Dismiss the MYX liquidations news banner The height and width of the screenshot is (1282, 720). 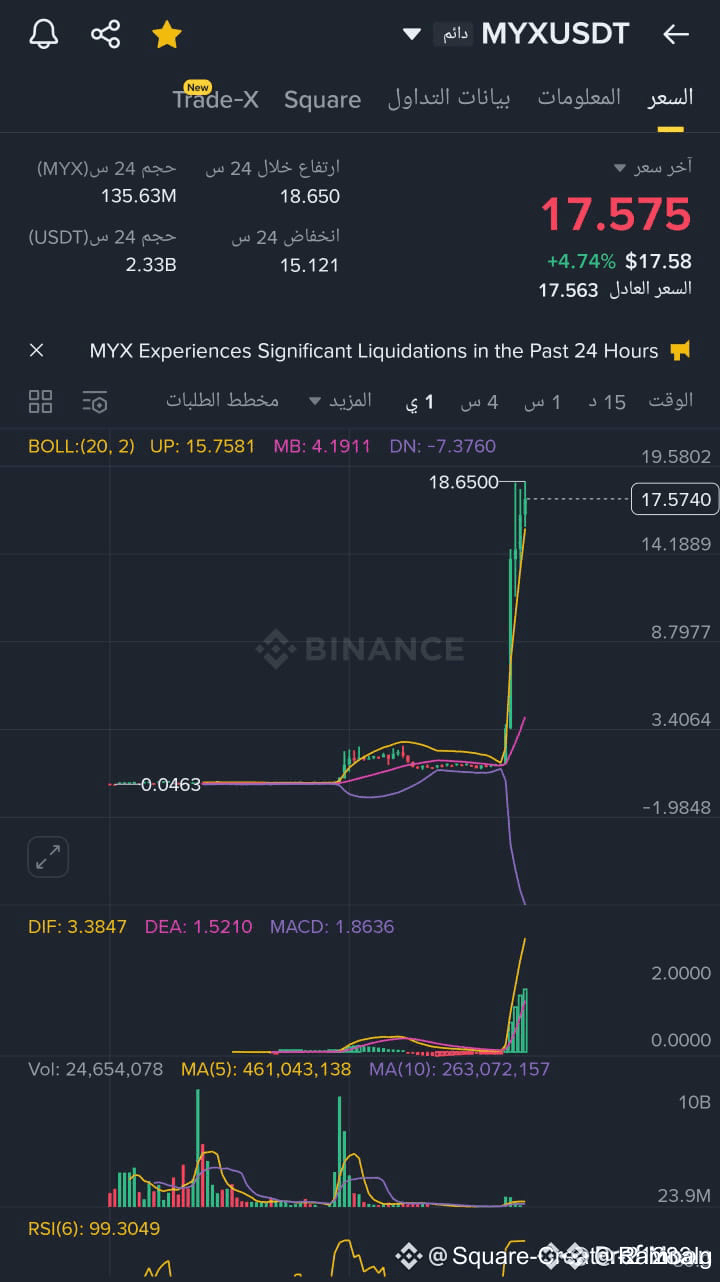37,351
